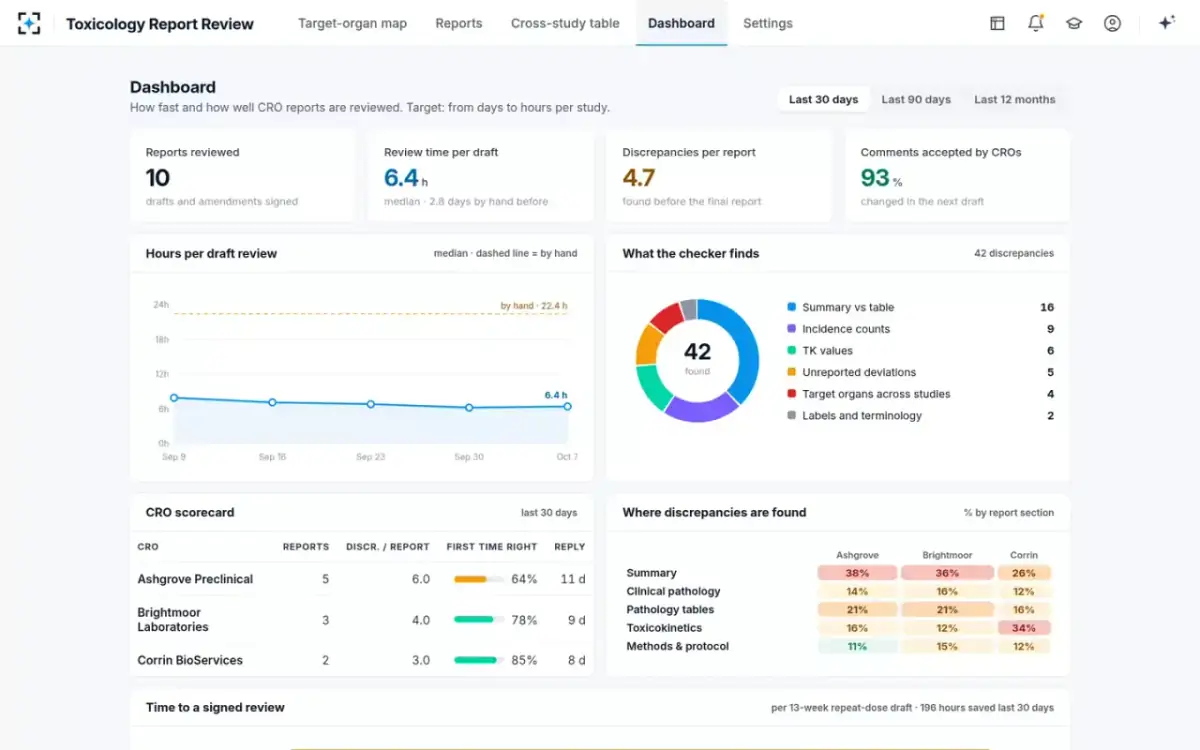Click Sep 23 data point on chart
The width and height of the screenshot is (1200, 750).
370,404
